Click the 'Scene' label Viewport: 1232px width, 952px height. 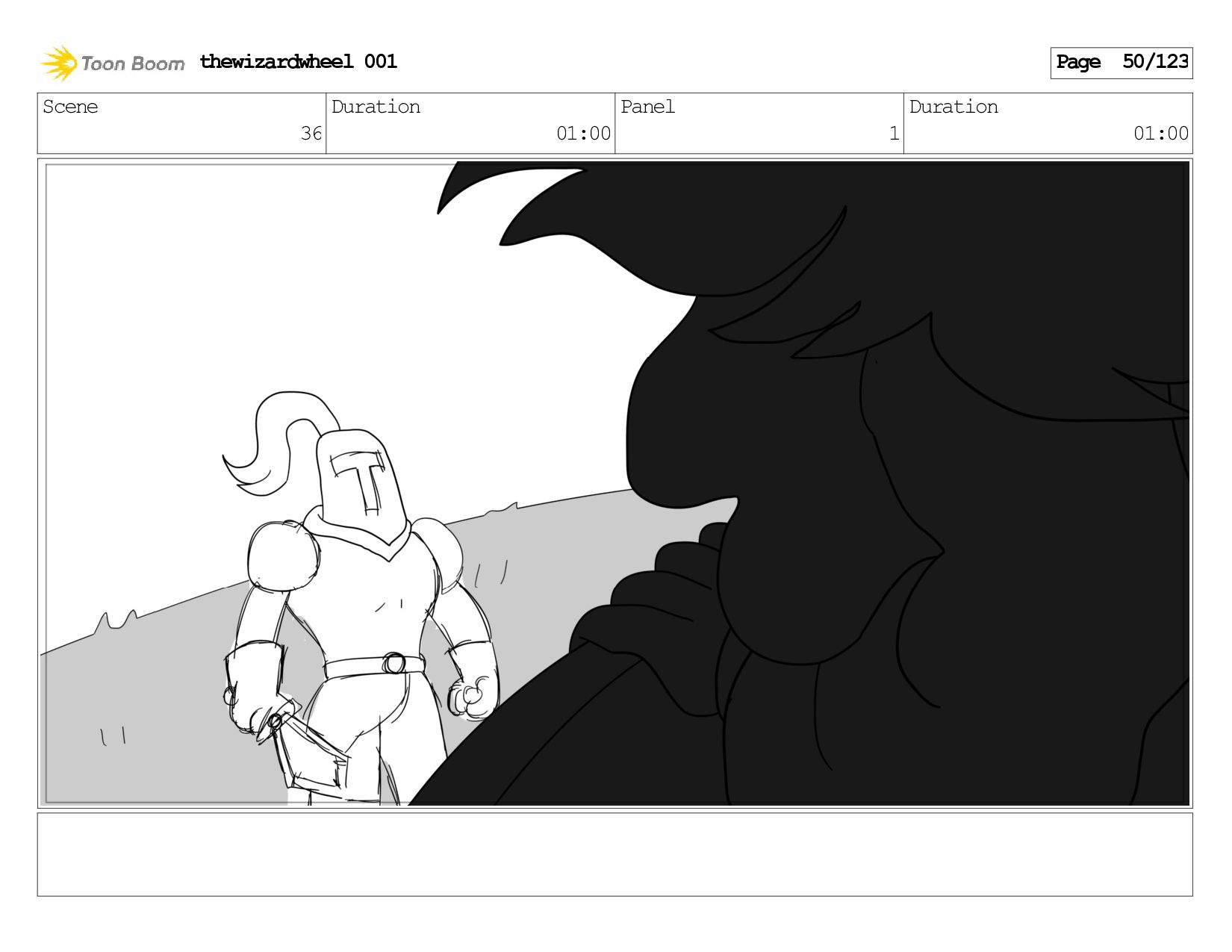tap(70, 107)
